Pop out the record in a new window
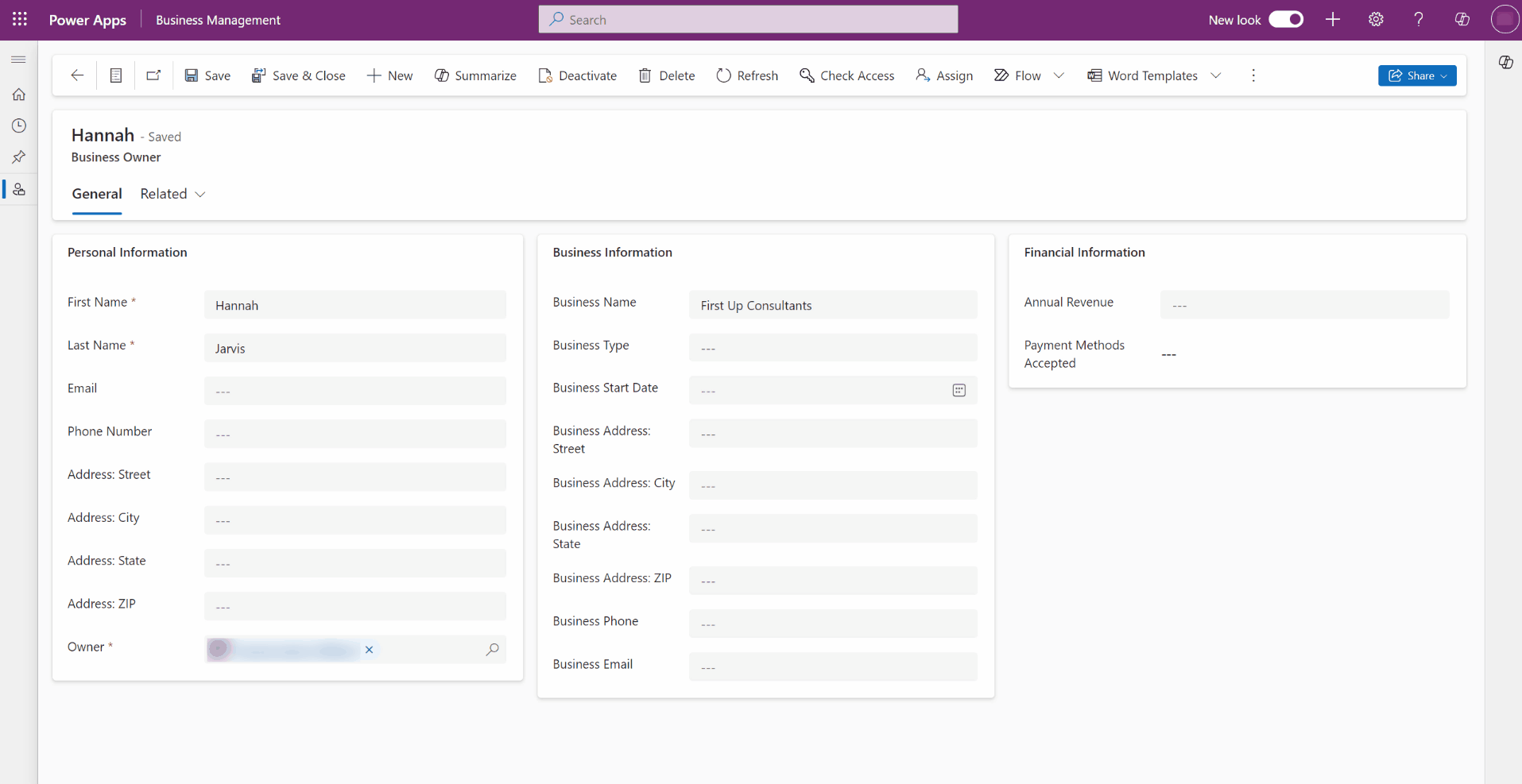The width and height of the screenshot is (1522, 784). (153, 75)
